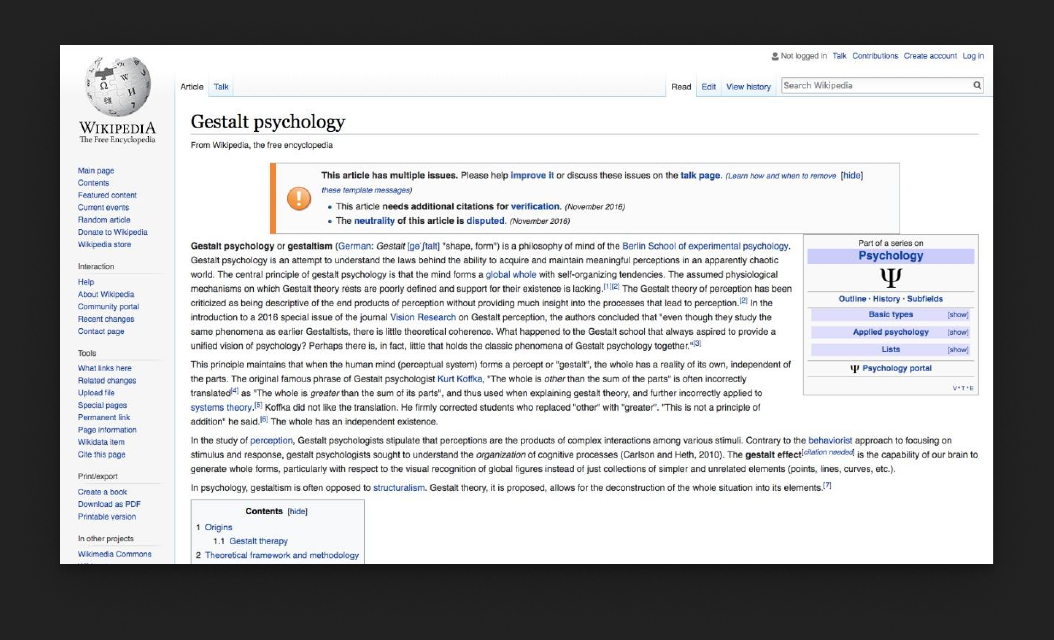Click the Vision Research link

pos(423,317)
